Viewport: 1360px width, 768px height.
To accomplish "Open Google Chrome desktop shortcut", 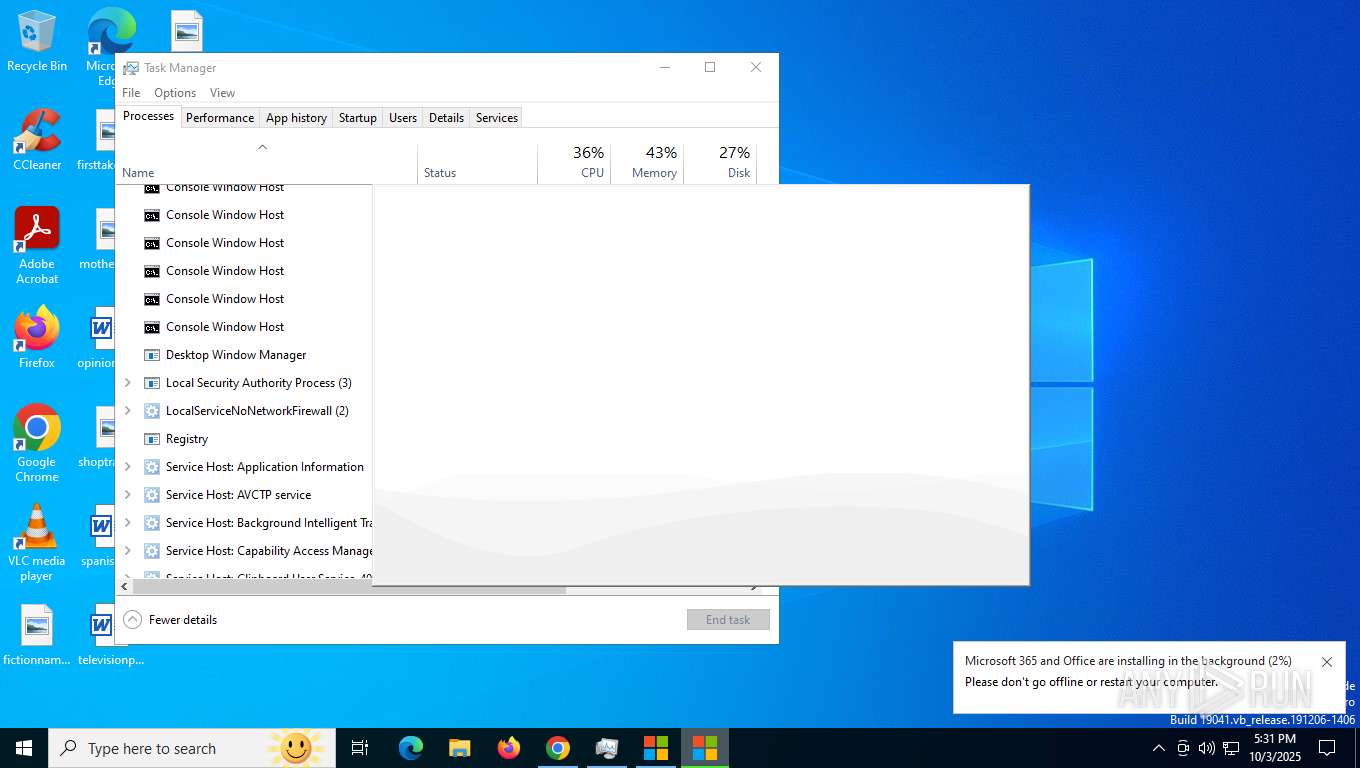I will (37, 443).
